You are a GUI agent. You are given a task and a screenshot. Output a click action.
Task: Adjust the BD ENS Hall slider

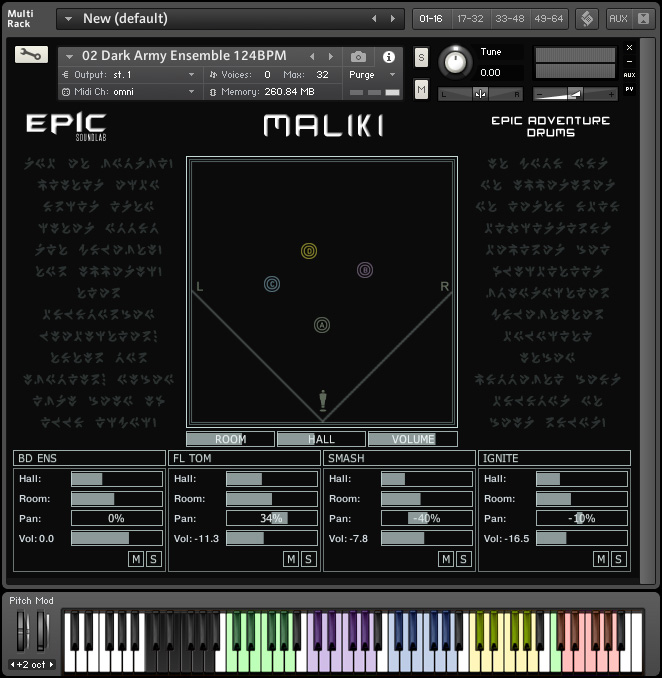[x=117, y=479]
